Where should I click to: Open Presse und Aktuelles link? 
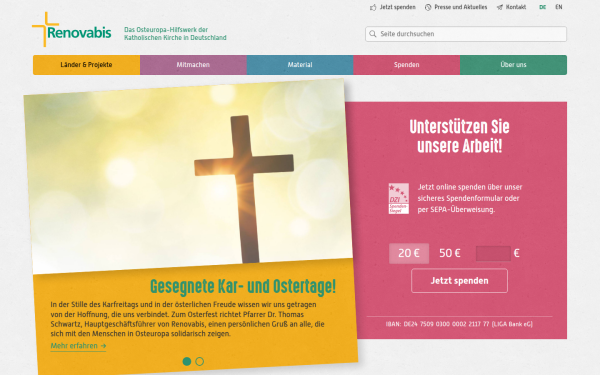click(x=460, y=7)
